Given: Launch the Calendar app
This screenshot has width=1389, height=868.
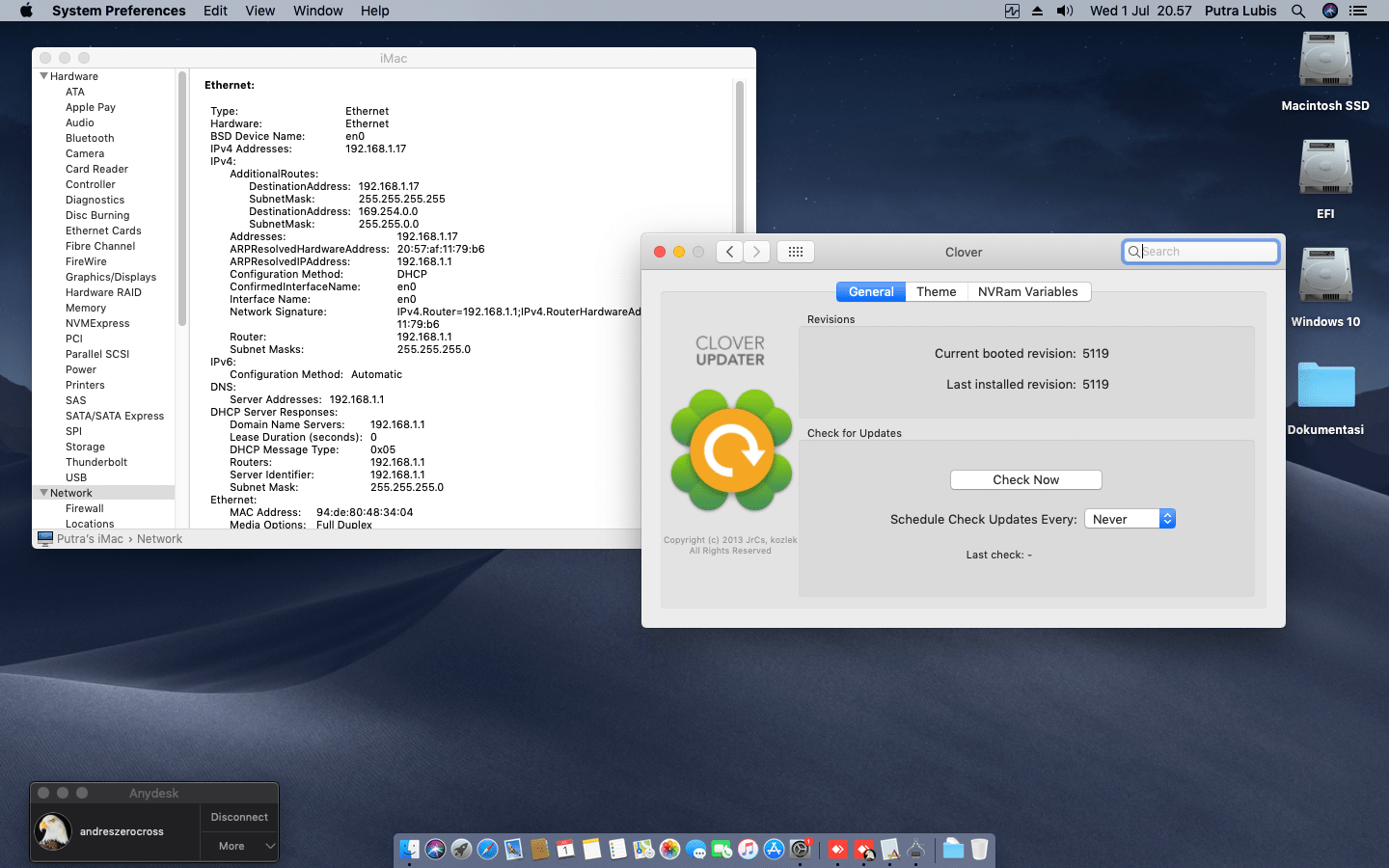Looking at the screenshot, I should 563,849.
